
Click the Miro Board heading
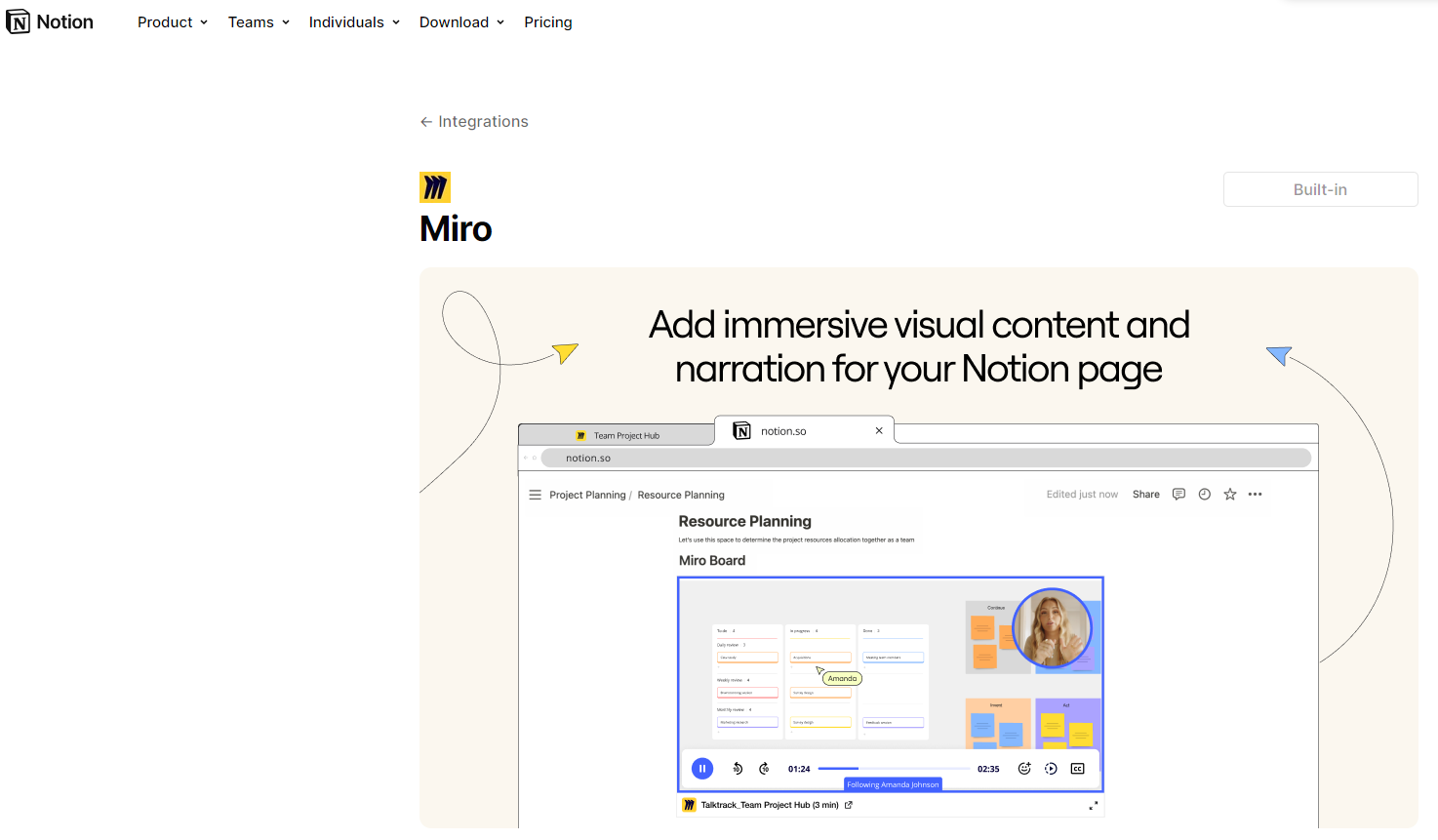point(712,560)
